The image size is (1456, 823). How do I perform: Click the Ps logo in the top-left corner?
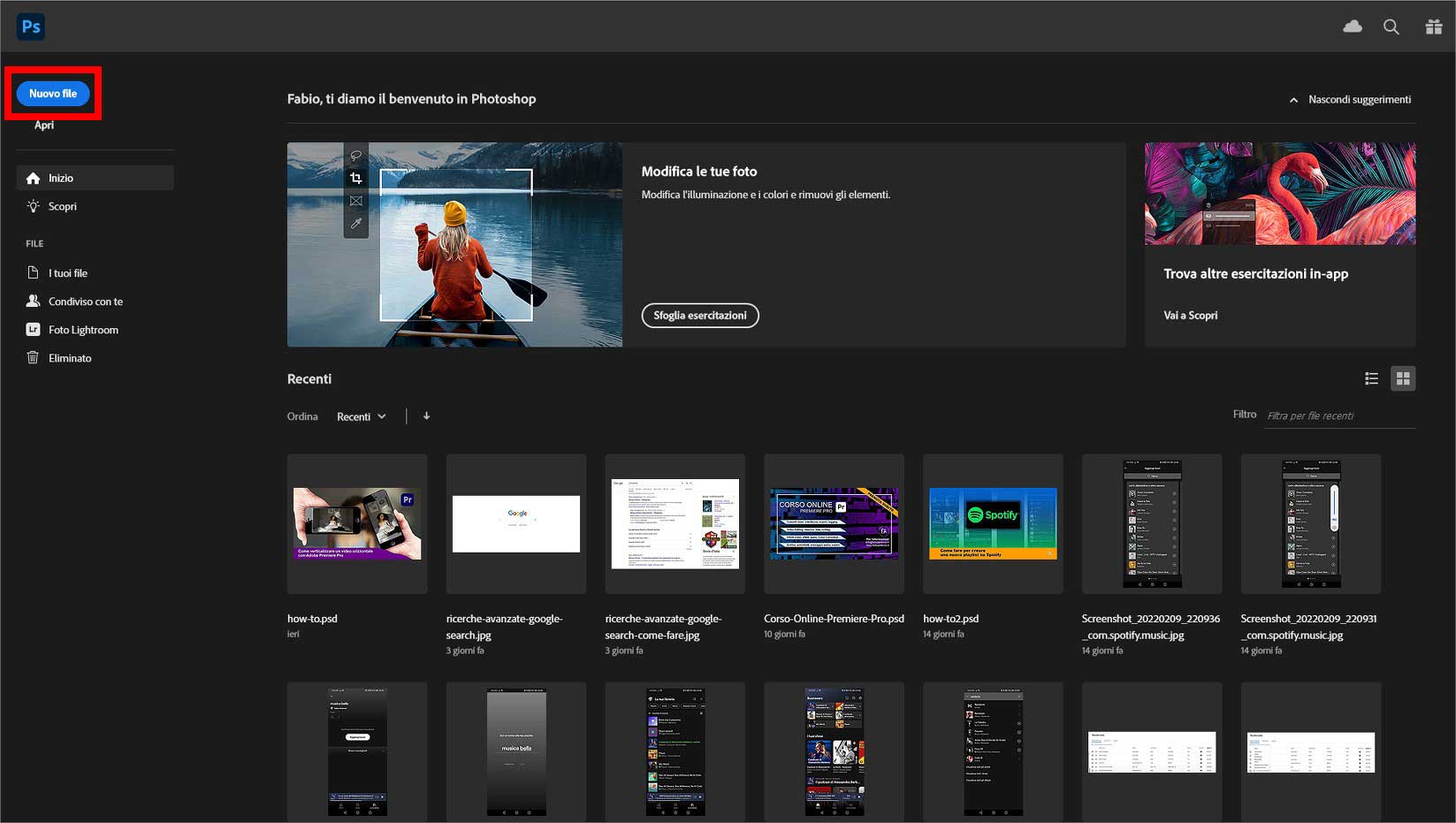30,27
